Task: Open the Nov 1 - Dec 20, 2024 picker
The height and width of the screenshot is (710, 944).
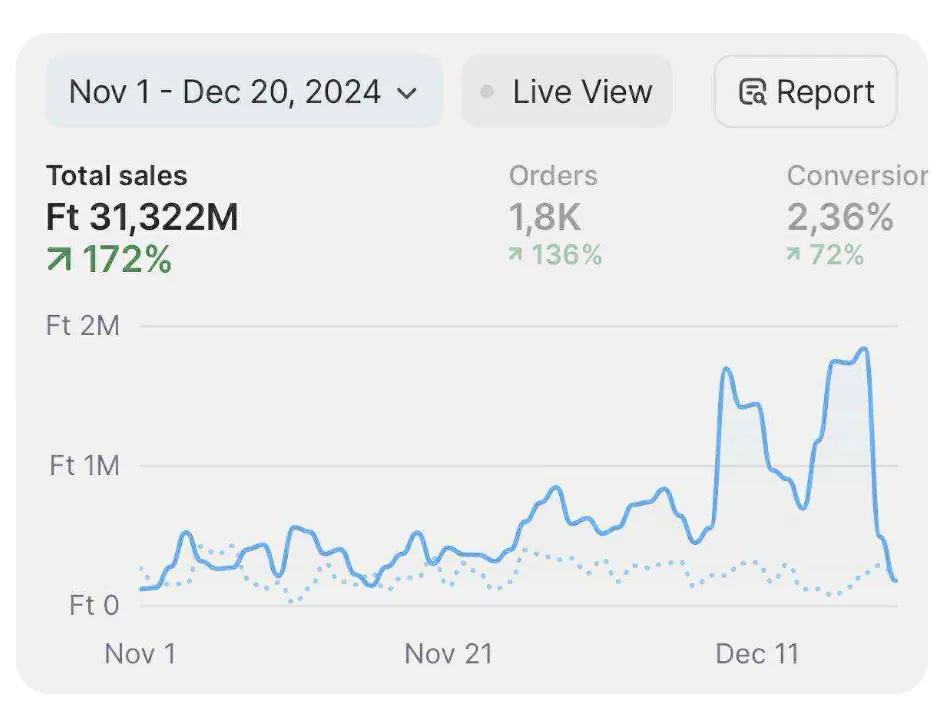Action: [x=243, y=92]
